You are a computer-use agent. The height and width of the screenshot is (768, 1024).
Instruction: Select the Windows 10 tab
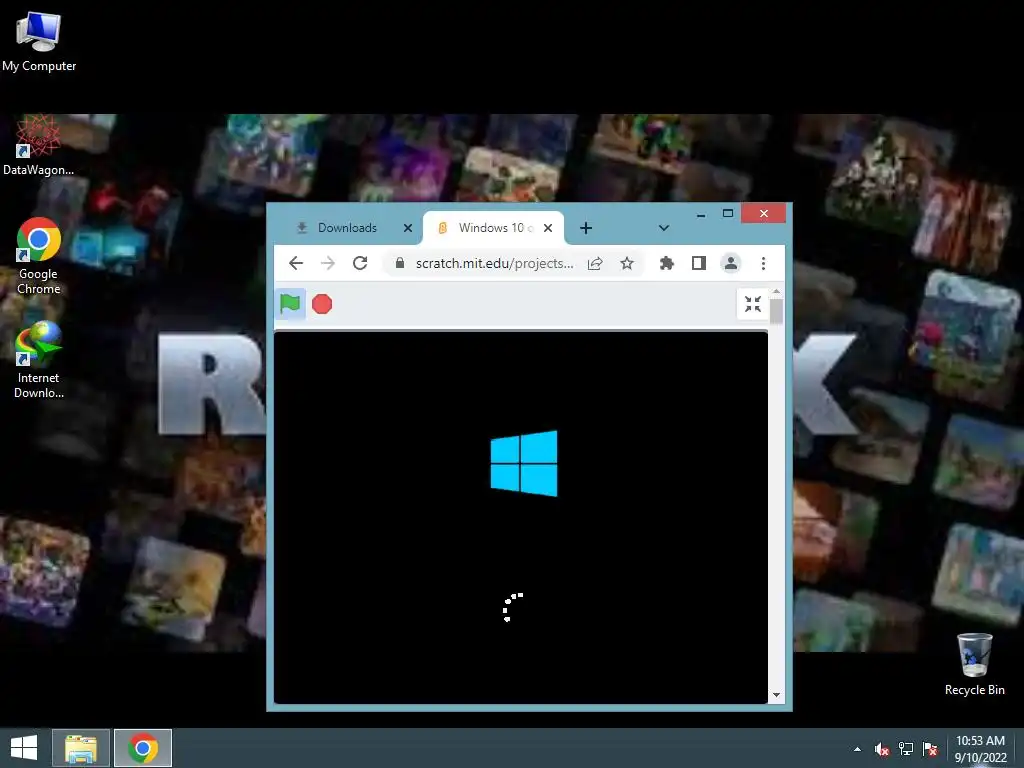coord(495,228)
